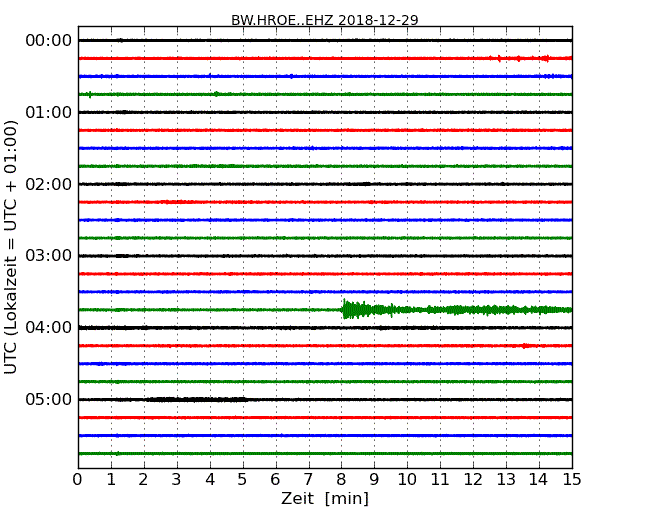Image resolution: width=650 pixels, height=520 pixels.
Task: Click the x-axis tick label 4
Action: [x=210, y=480]
